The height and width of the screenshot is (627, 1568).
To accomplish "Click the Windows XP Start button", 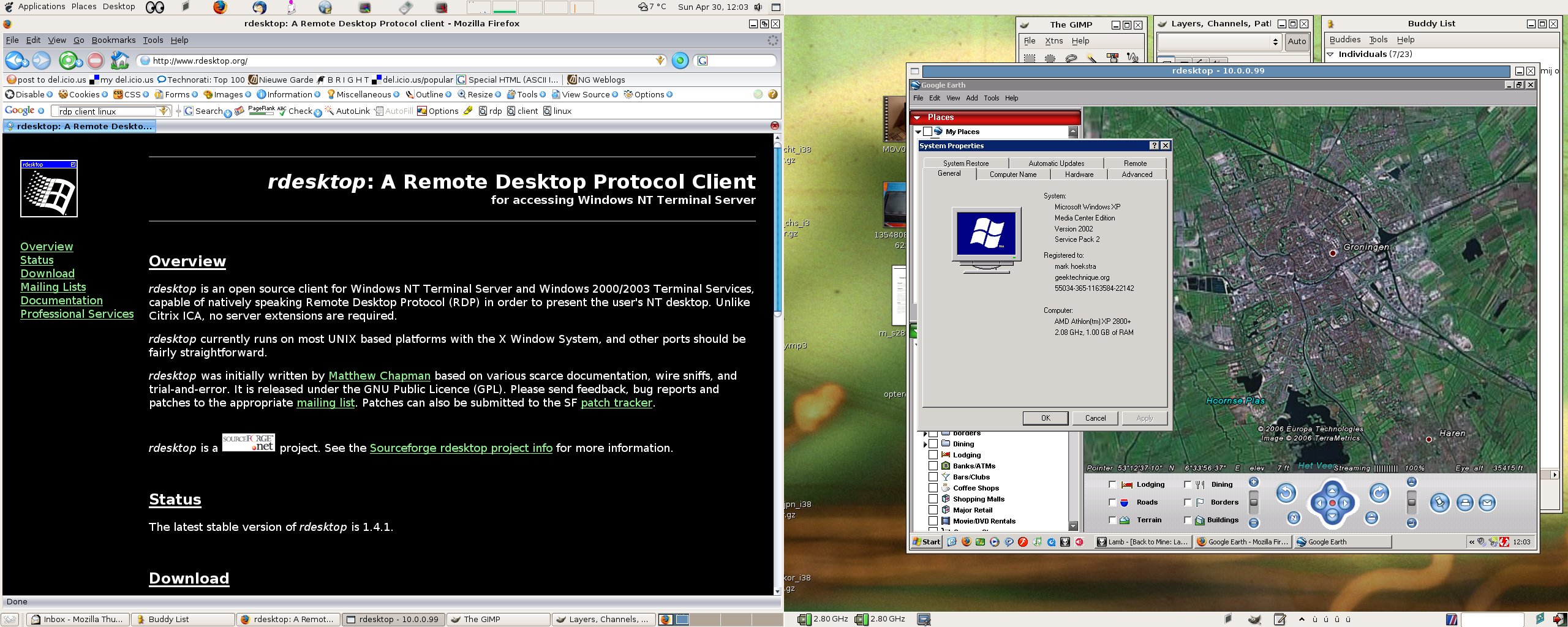I will 926,541.
